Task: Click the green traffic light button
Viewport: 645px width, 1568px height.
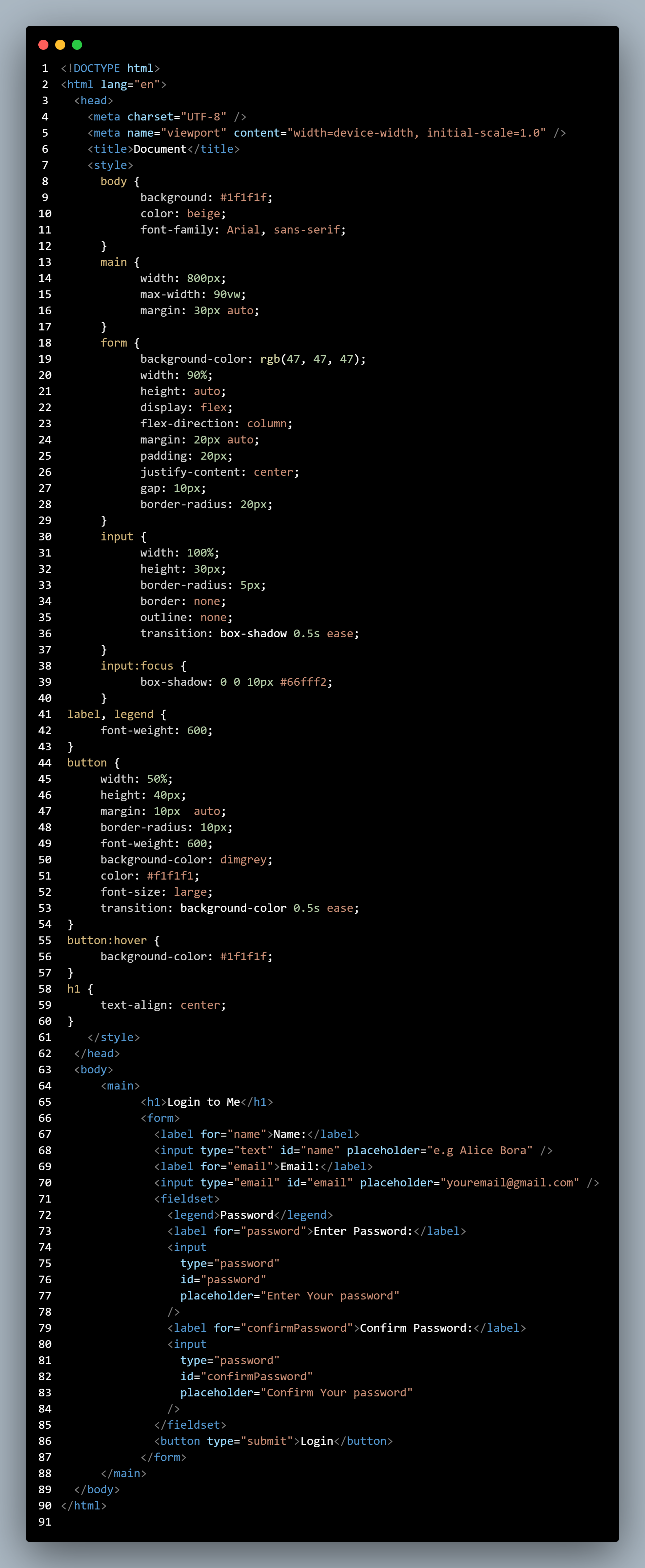Action: pyautogui.click(x=77, y=44)
